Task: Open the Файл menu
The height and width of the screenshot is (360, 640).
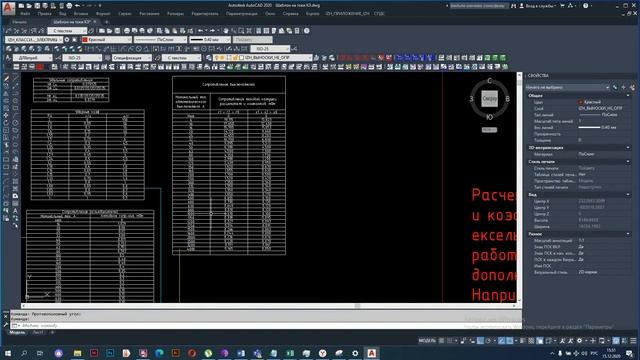Action: tap(25, 13)
